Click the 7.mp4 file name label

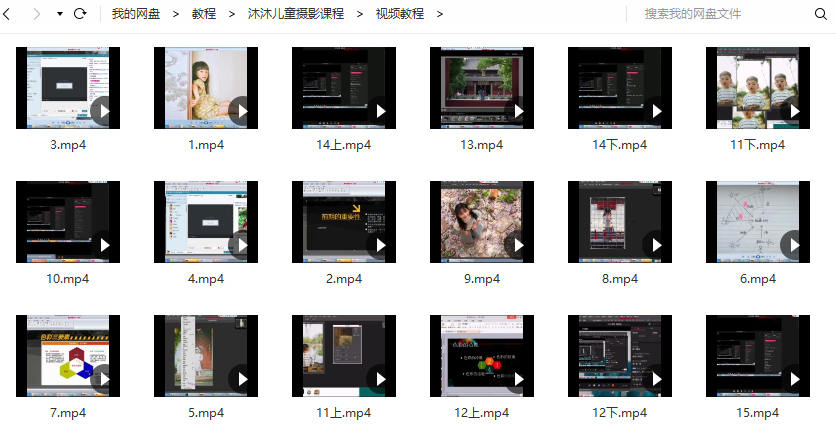coord(68,413)
